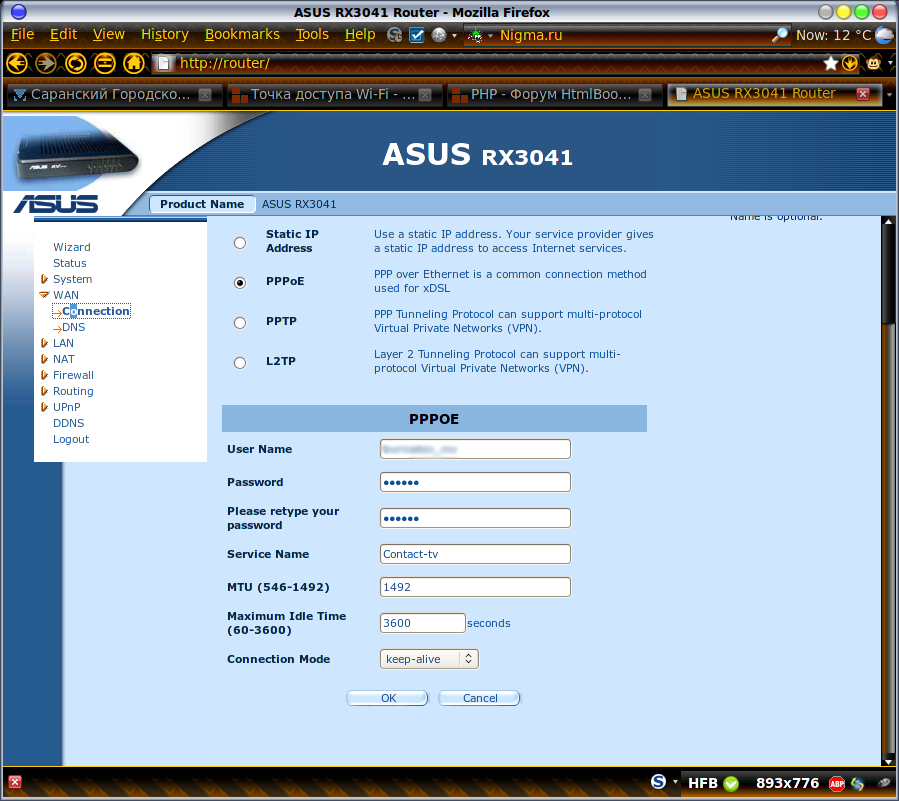Choose the PPTP connection radio button
This screenshot has height=801, width=899.
(240, 323)
